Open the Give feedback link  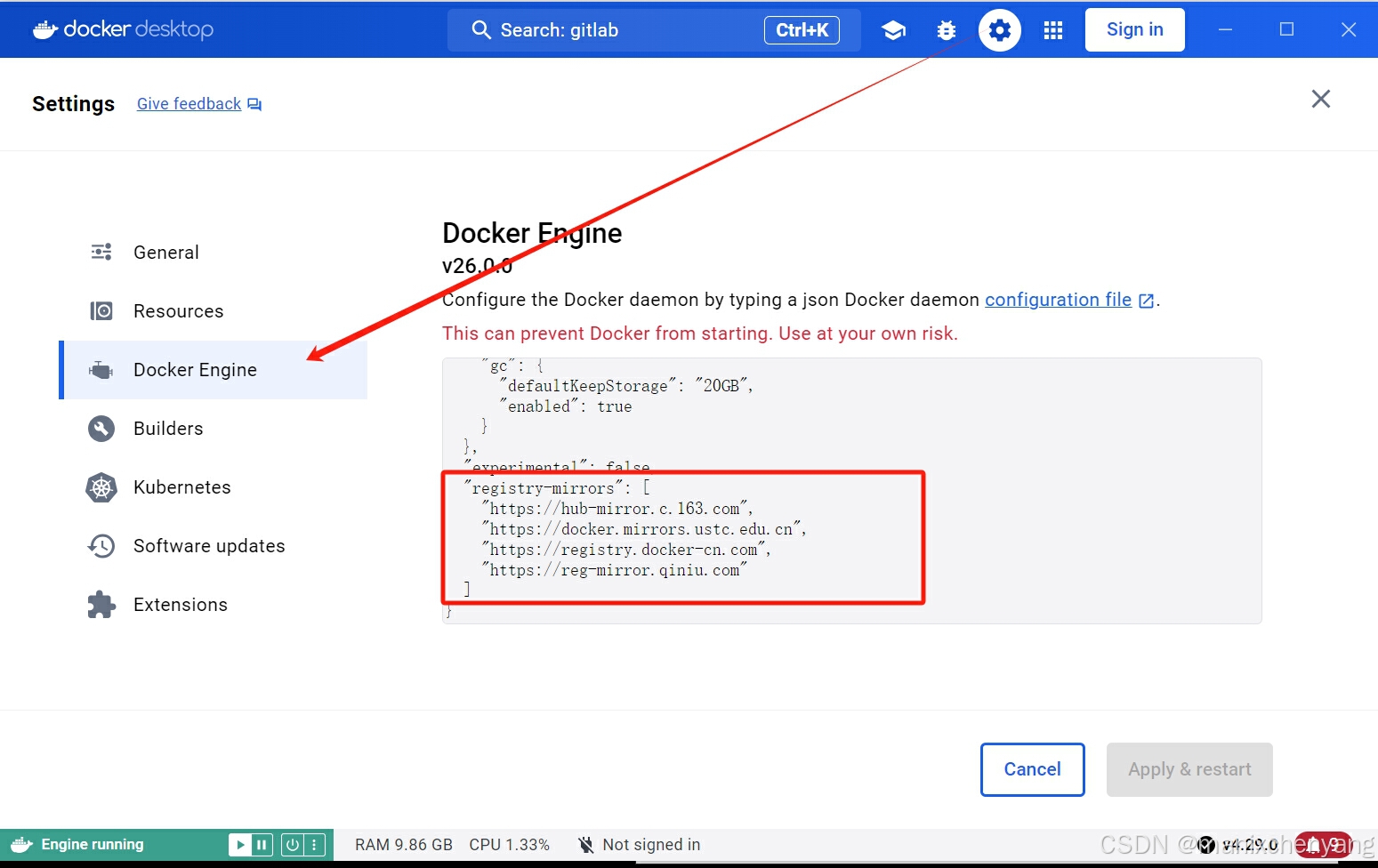pyautogui.click(x=189, y=104)
